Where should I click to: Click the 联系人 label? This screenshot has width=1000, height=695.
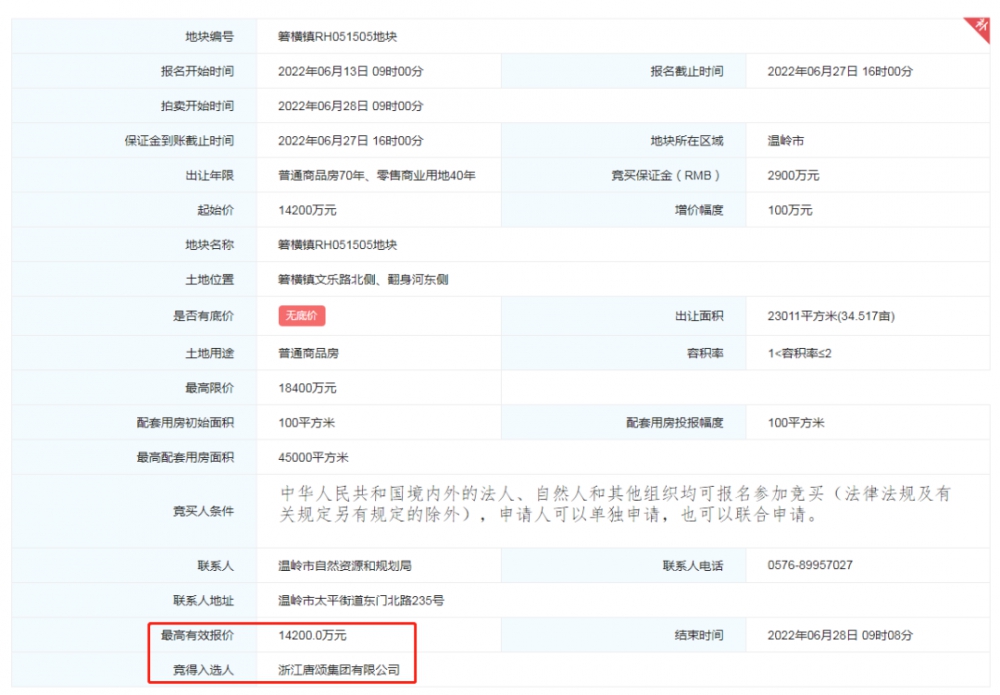[216, 566]
